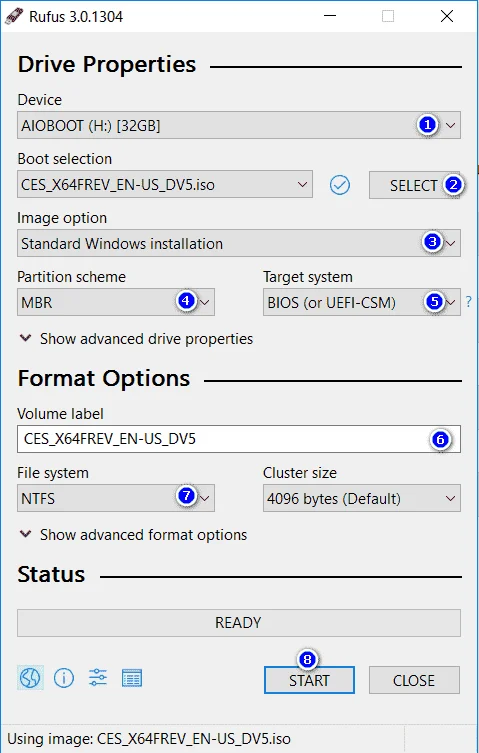Viewport: 479px width, 753px height.
Task: Open the Device dropdown AIOBOOT (H:)
Action: tap(239, 125)
